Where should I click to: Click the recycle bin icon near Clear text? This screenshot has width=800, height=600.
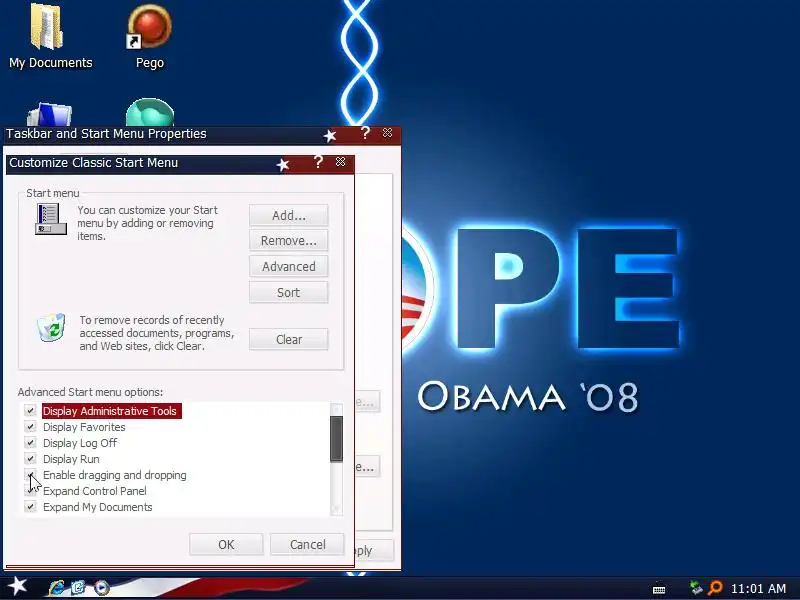(x=51, y=328)
